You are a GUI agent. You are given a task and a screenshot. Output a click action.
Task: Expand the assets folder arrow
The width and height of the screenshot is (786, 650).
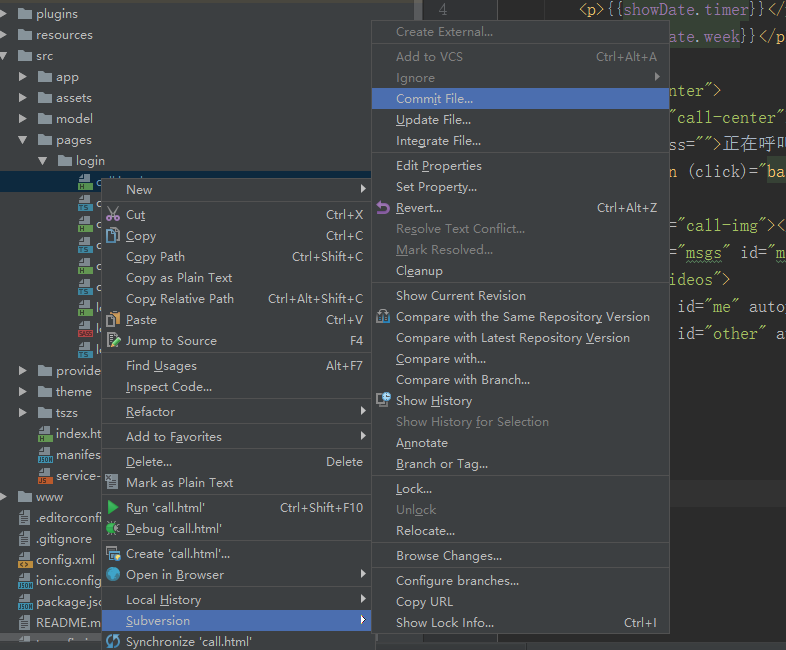tap(23, 97)
